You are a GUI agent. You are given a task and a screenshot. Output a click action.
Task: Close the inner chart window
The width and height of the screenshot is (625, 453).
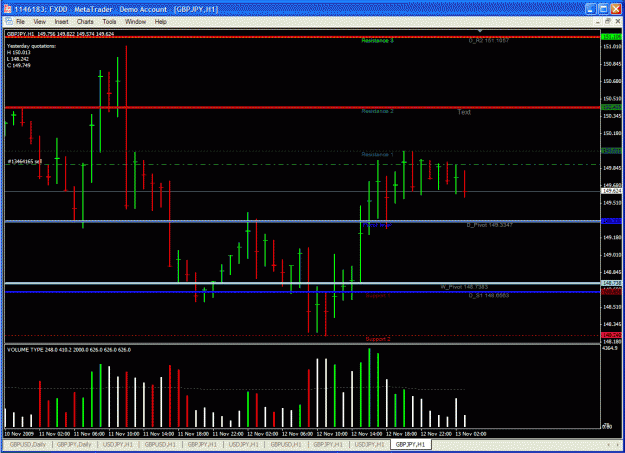[x=618, y=21]
